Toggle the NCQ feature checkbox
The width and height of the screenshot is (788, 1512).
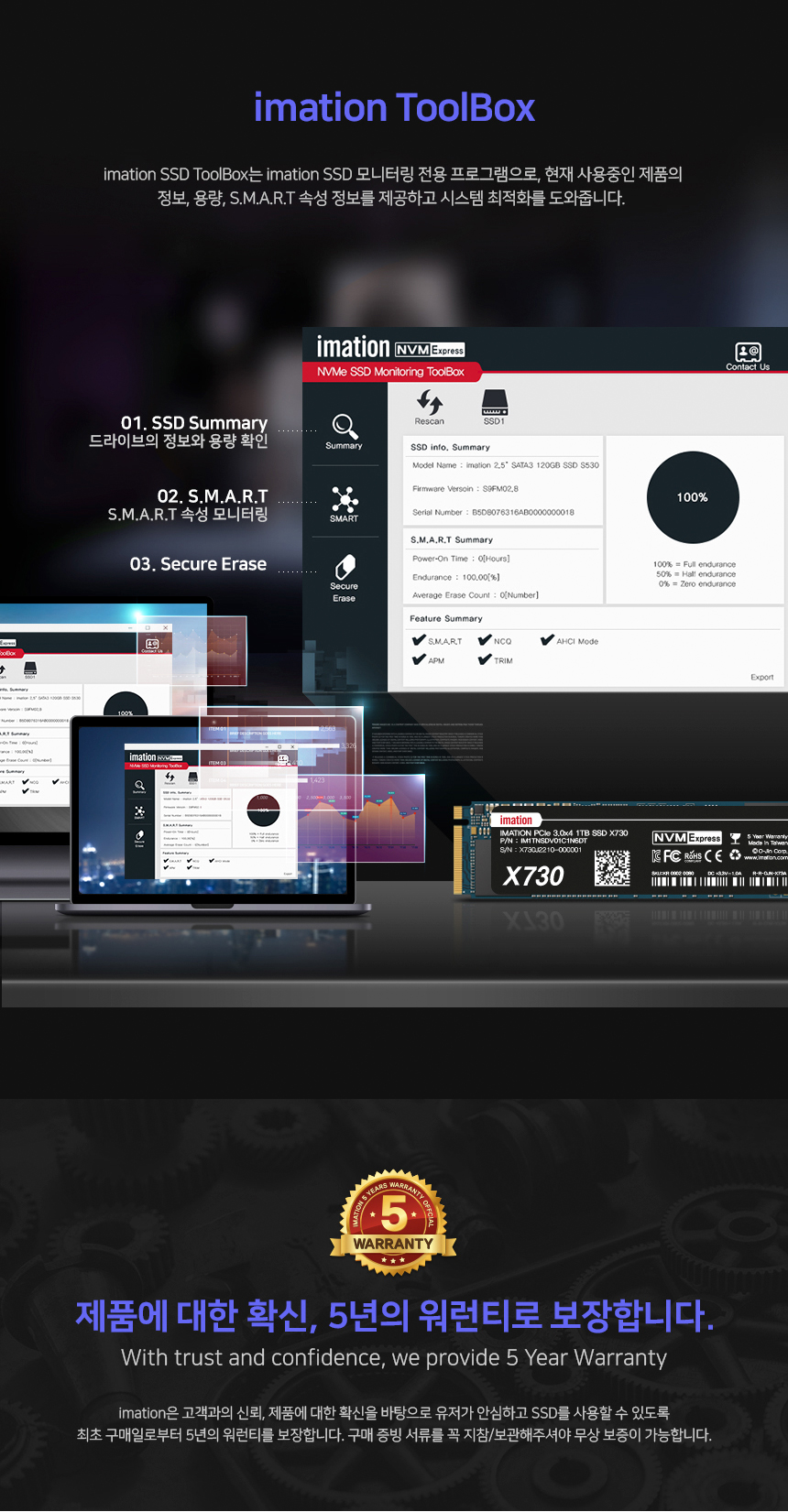[x=485, y=640]
